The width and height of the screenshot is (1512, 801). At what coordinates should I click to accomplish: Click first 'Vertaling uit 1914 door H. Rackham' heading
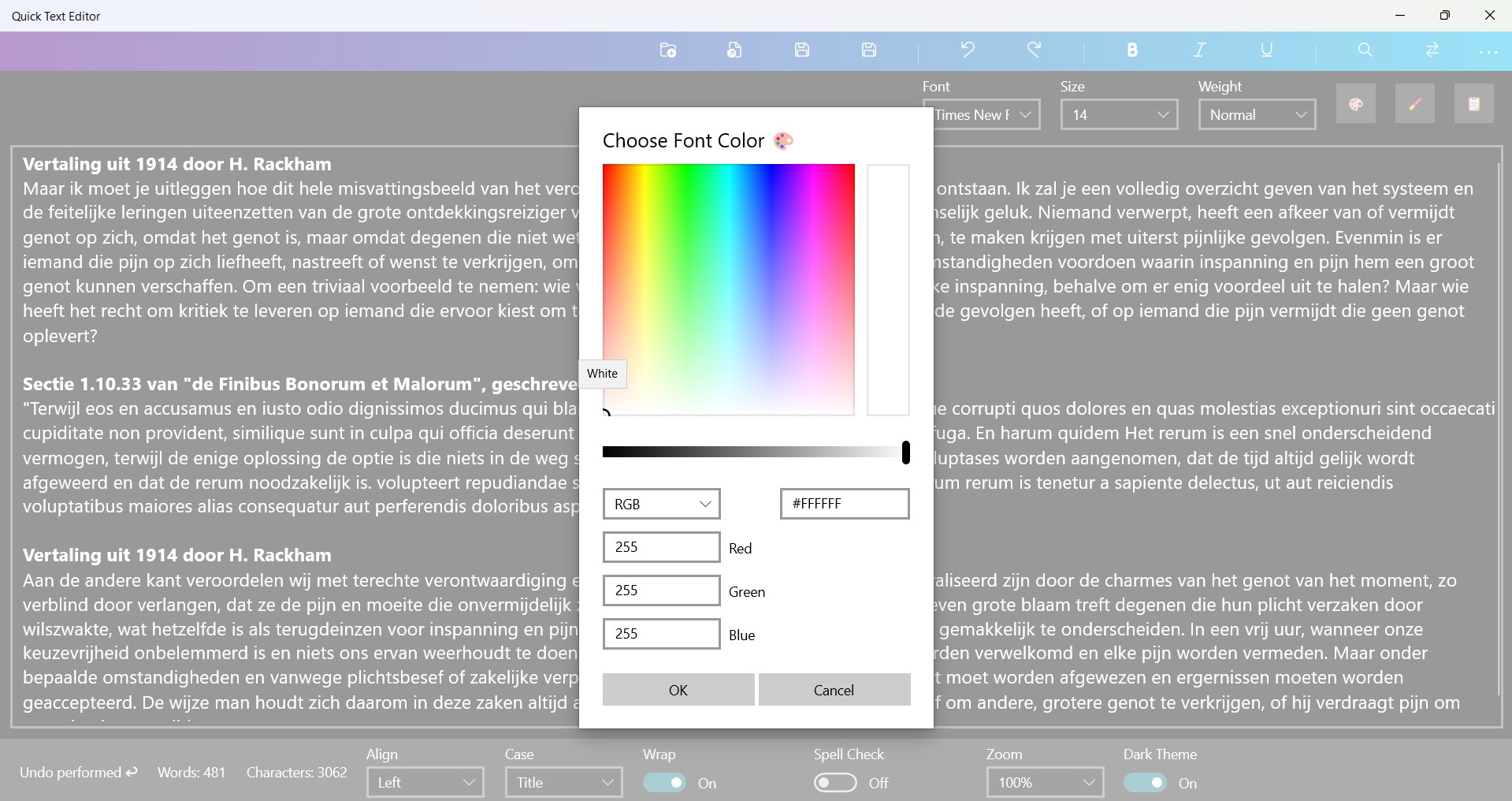click(177, 164)
